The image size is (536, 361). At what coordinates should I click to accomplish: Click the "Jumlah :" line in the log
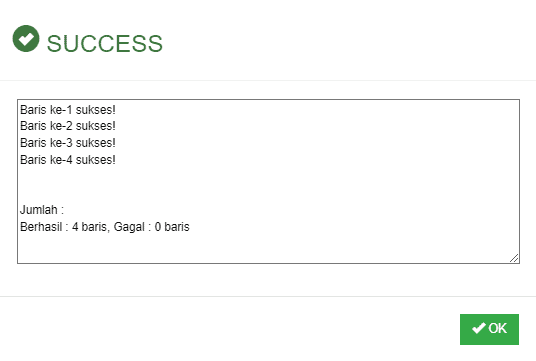point(42,210)
